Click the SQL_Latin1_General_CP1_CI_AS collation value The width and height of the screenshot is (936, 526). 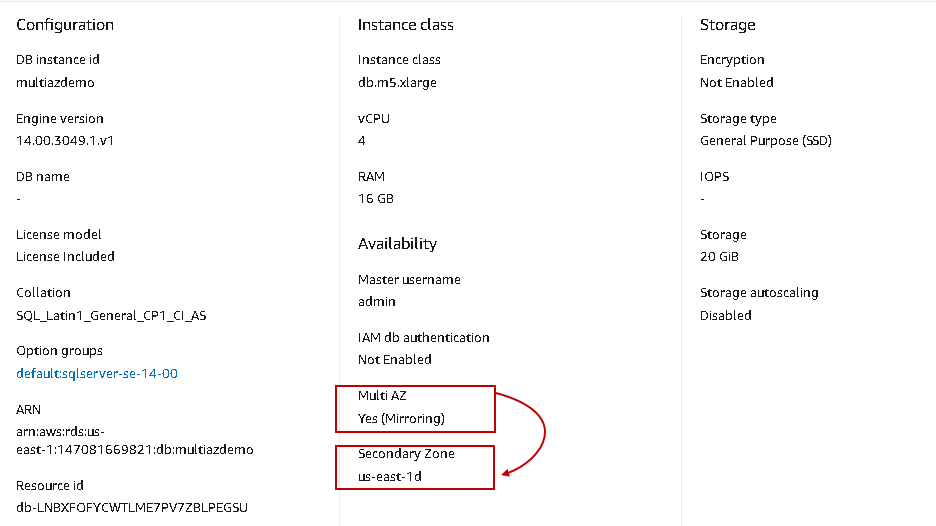111,315
